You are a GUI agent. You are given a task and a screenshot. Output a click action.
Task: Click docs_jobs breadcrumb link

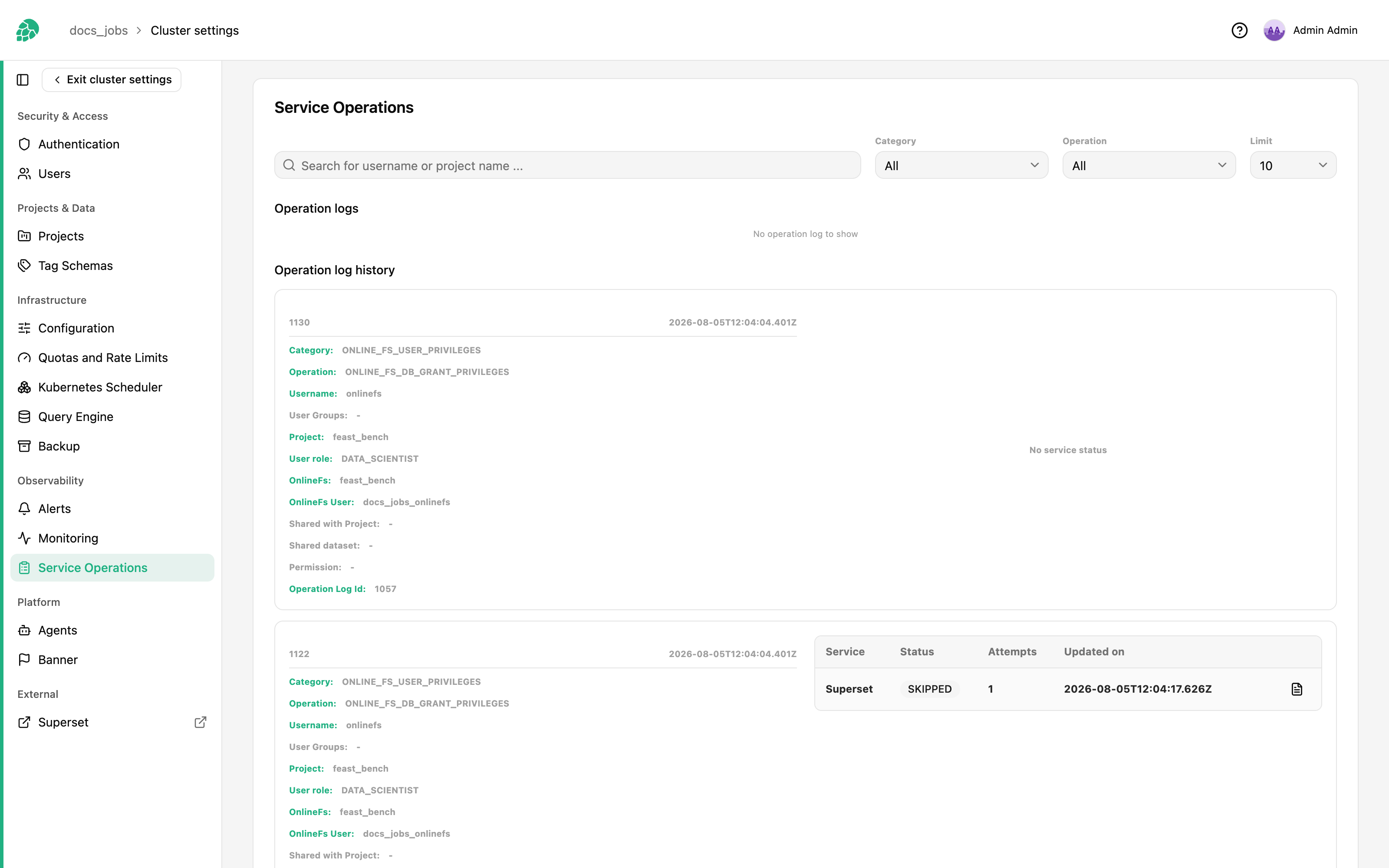point(99,30)
